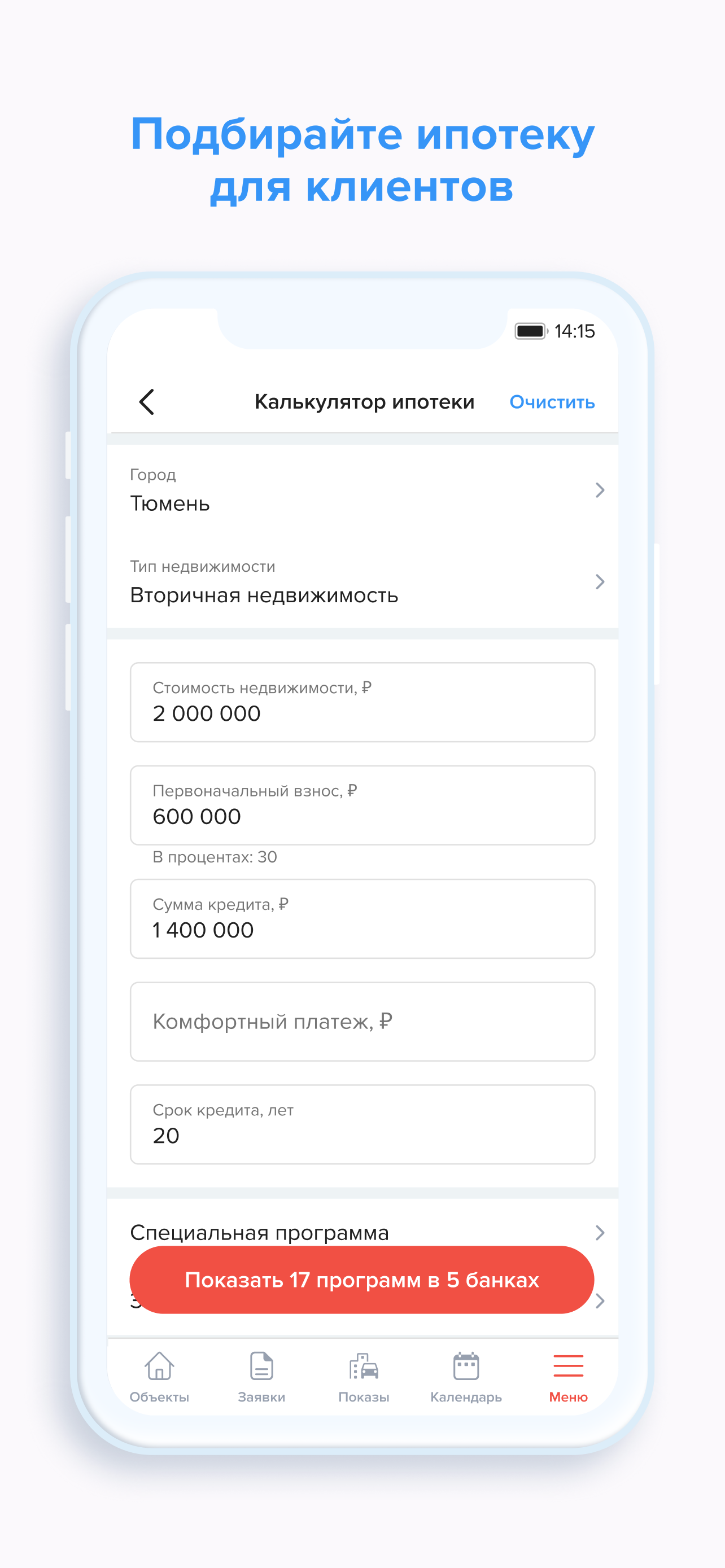
Task: Select the Стоимость недвижимости field
Action: (363, 702)
